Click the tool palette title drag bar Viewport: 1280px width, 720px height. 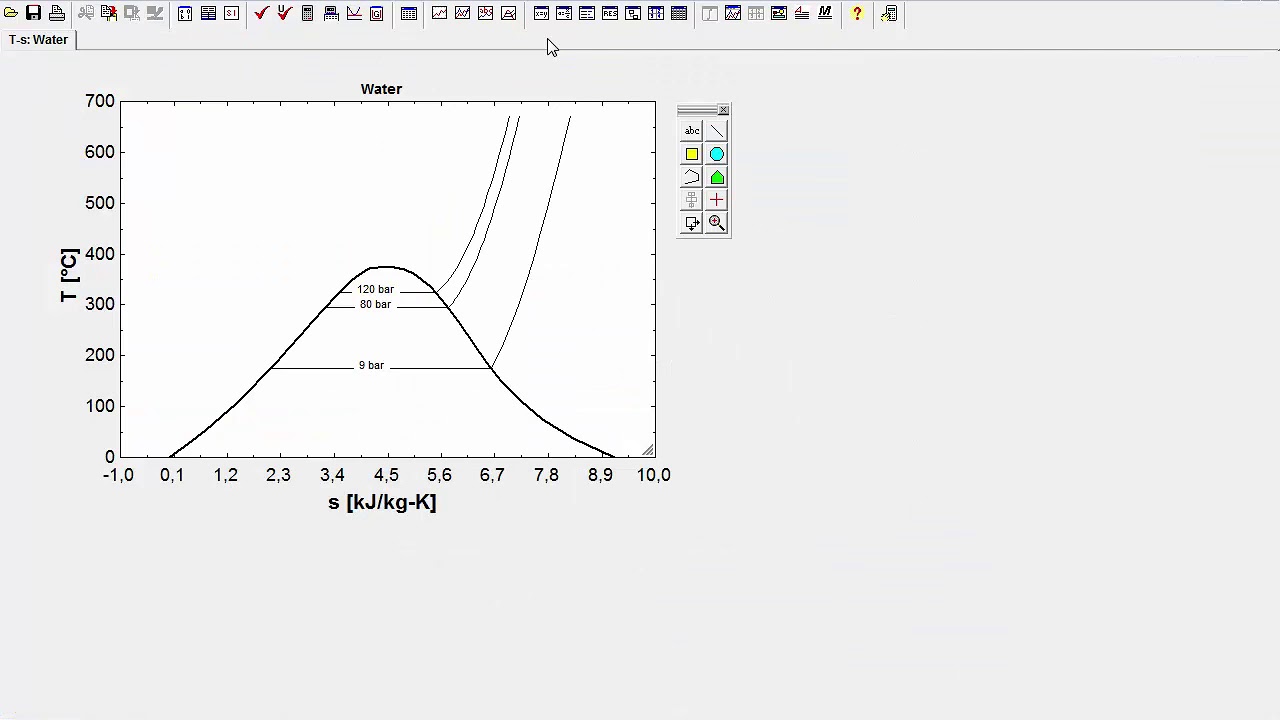(698, 110)
